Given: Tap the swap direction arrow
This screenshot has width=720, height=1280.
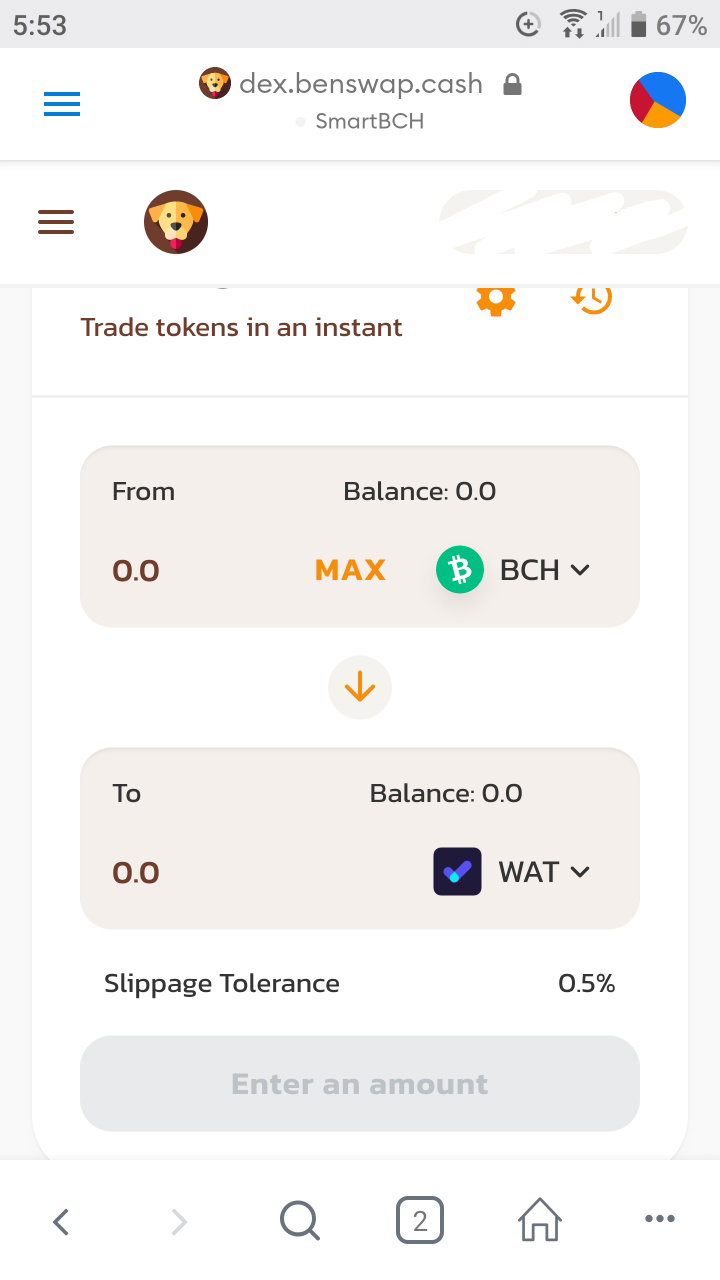Looking at the screenshot, I should pos(360,687).
